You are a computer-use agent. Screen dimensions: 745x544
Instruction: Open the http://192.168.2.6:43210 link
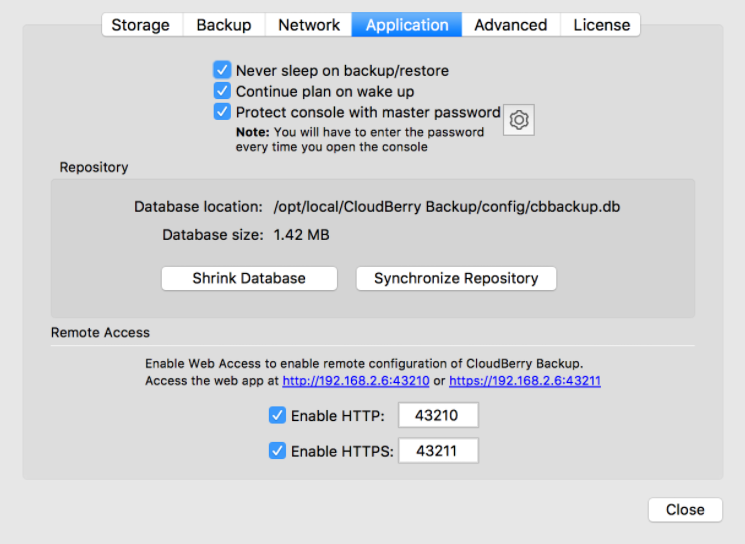[356, 381]
